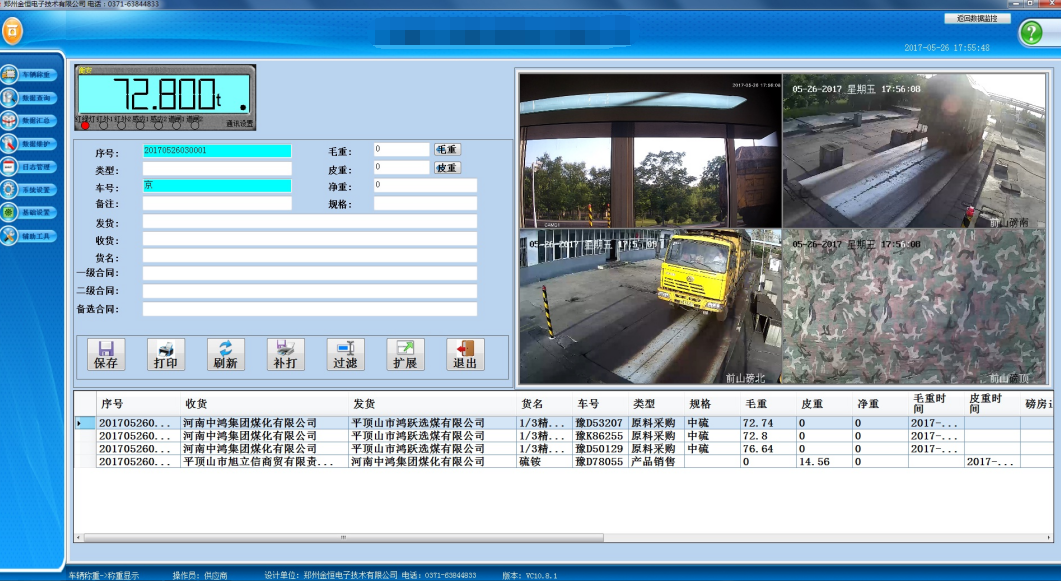The height and width of the screenshot is (581, 1061).
Task: Click the 保存 (Save) button
Action: click(x=106, y=355)
